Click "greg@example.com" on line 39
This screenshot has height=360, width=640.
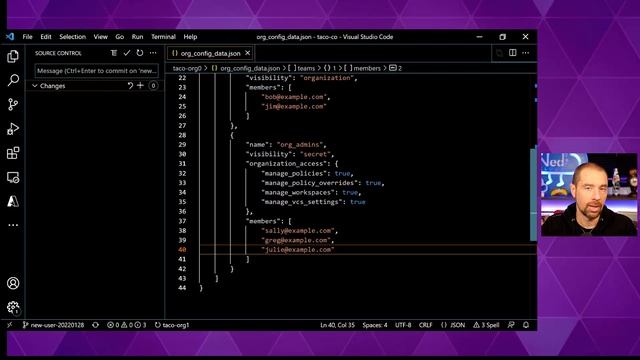296,240
